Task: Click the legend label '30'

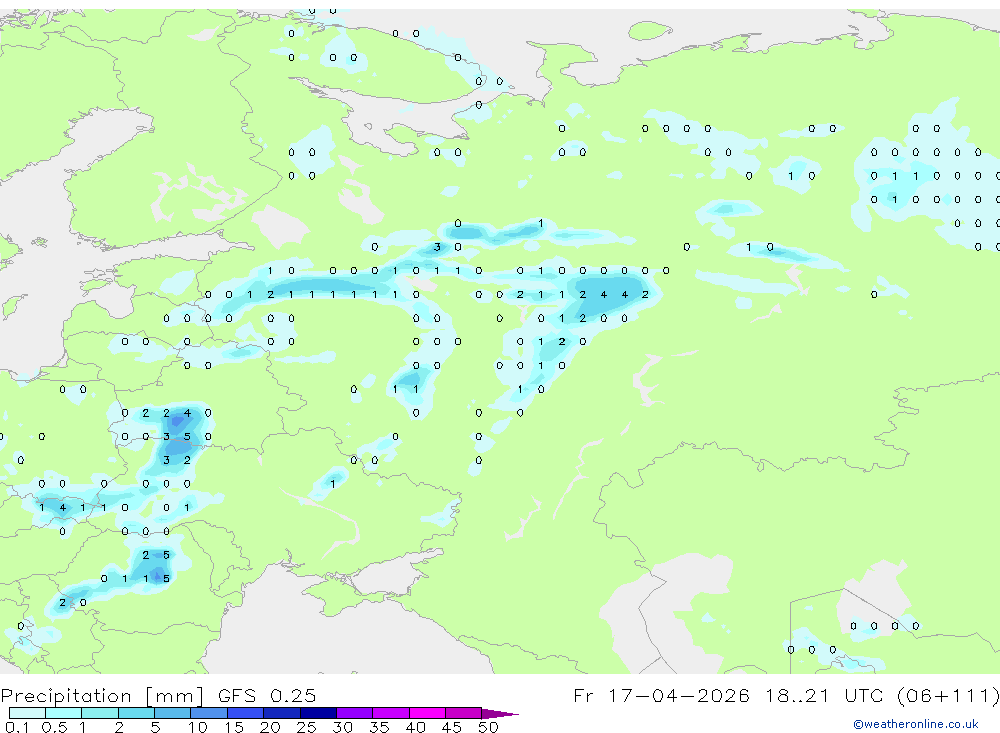Action: 342,727
